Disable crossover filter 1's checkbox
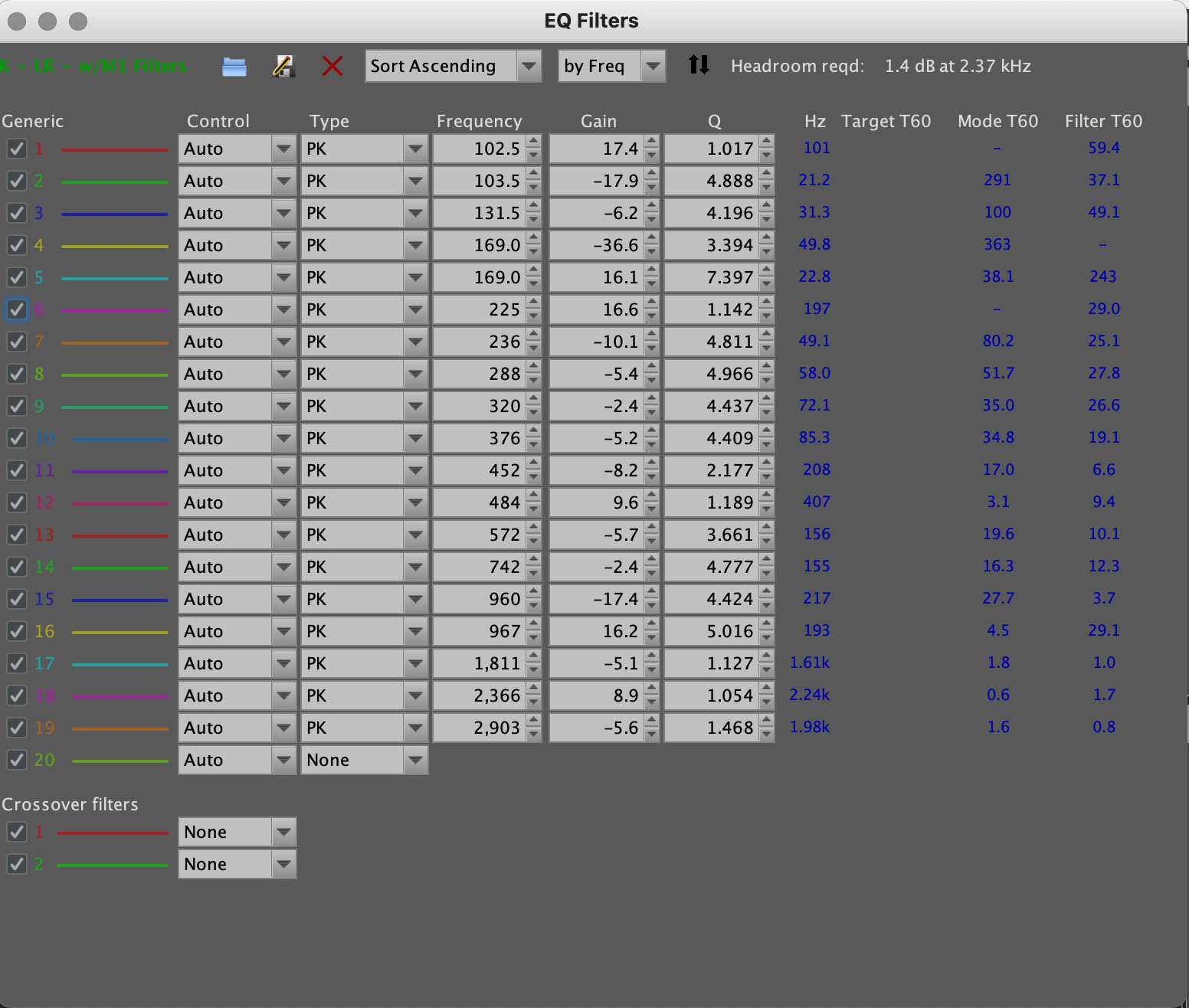The height and width of the screenshot is (1008, 1189). pos(17,832)
